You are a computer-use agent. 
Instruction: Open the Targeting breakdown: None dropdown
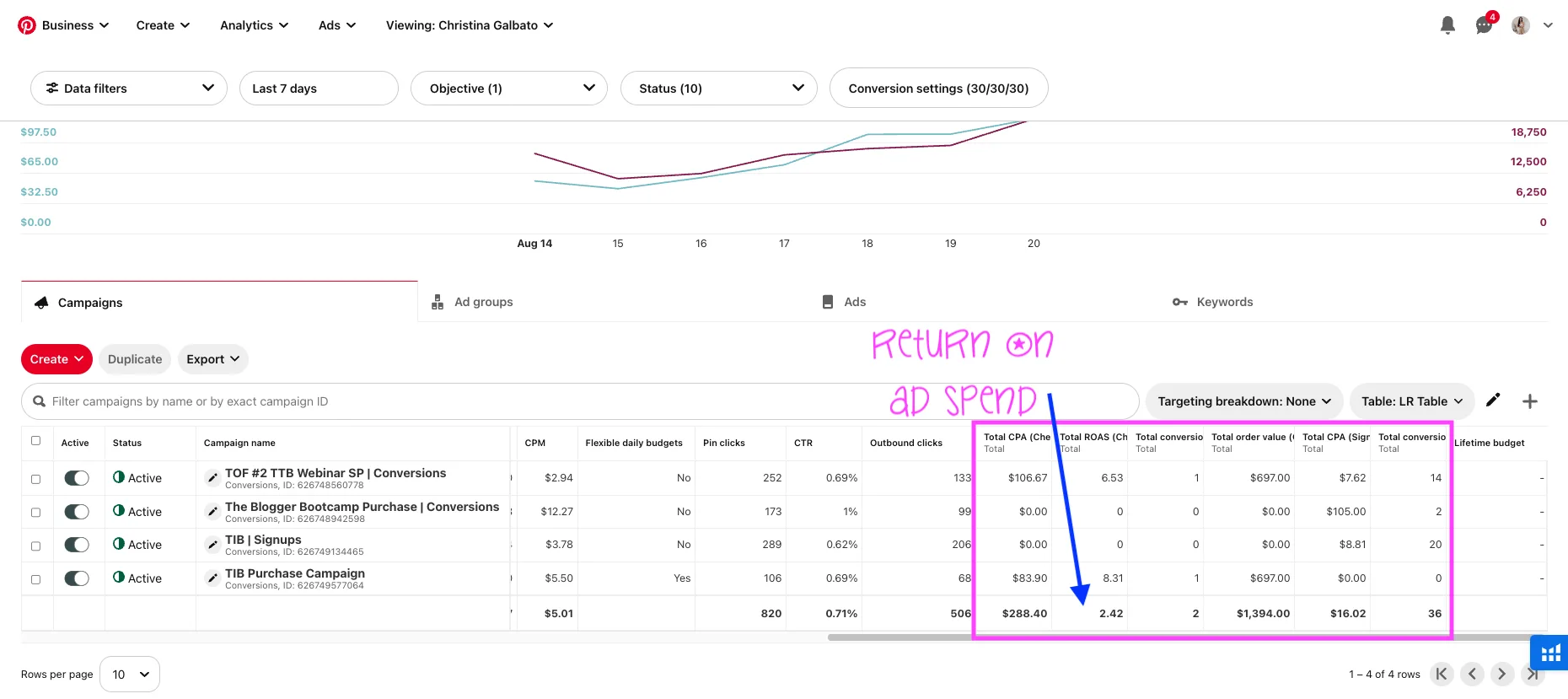(1244, 401)
